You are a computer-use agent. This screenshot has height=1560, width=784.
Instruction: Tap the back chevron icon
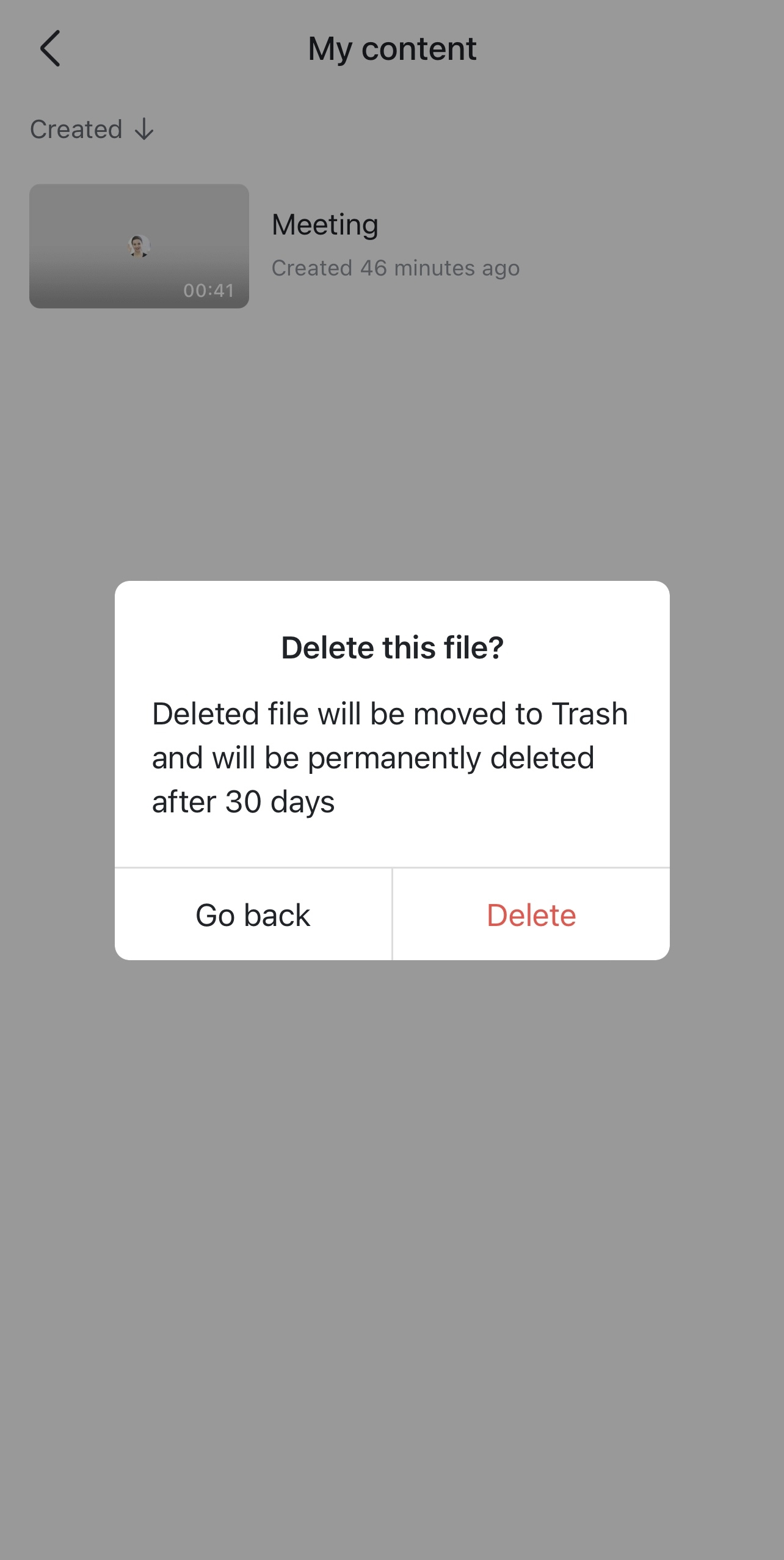point(50,48)
